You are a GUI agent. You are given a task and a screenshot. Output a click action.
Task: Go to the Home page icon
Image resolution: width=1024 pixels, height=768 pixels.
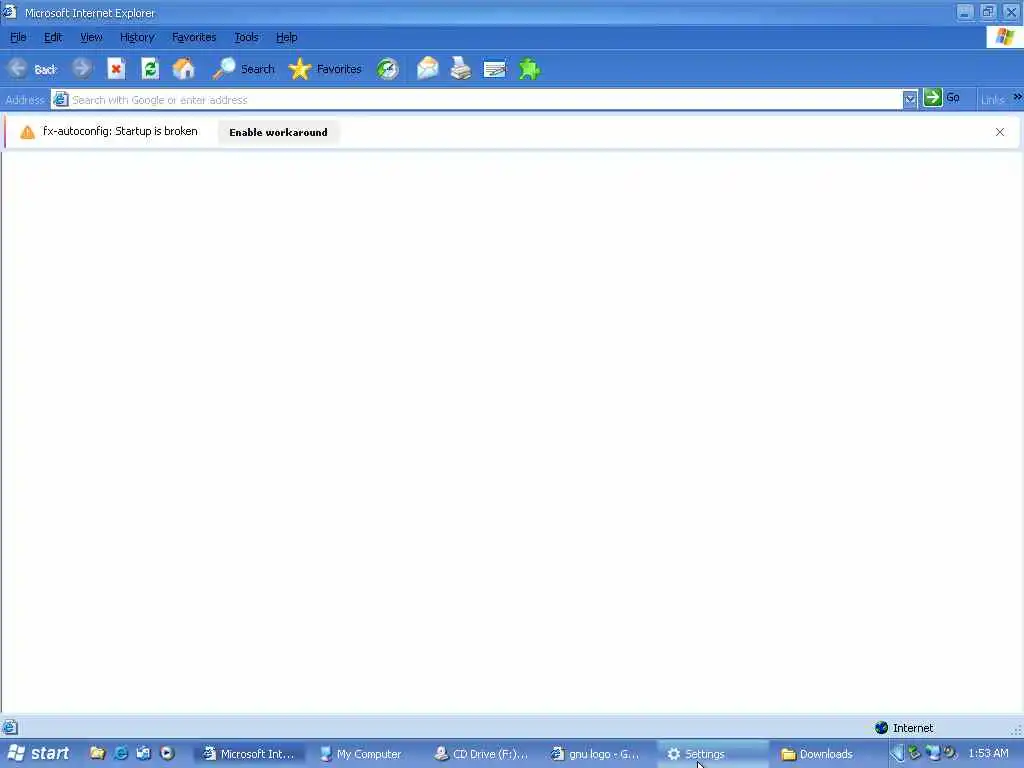184,69
